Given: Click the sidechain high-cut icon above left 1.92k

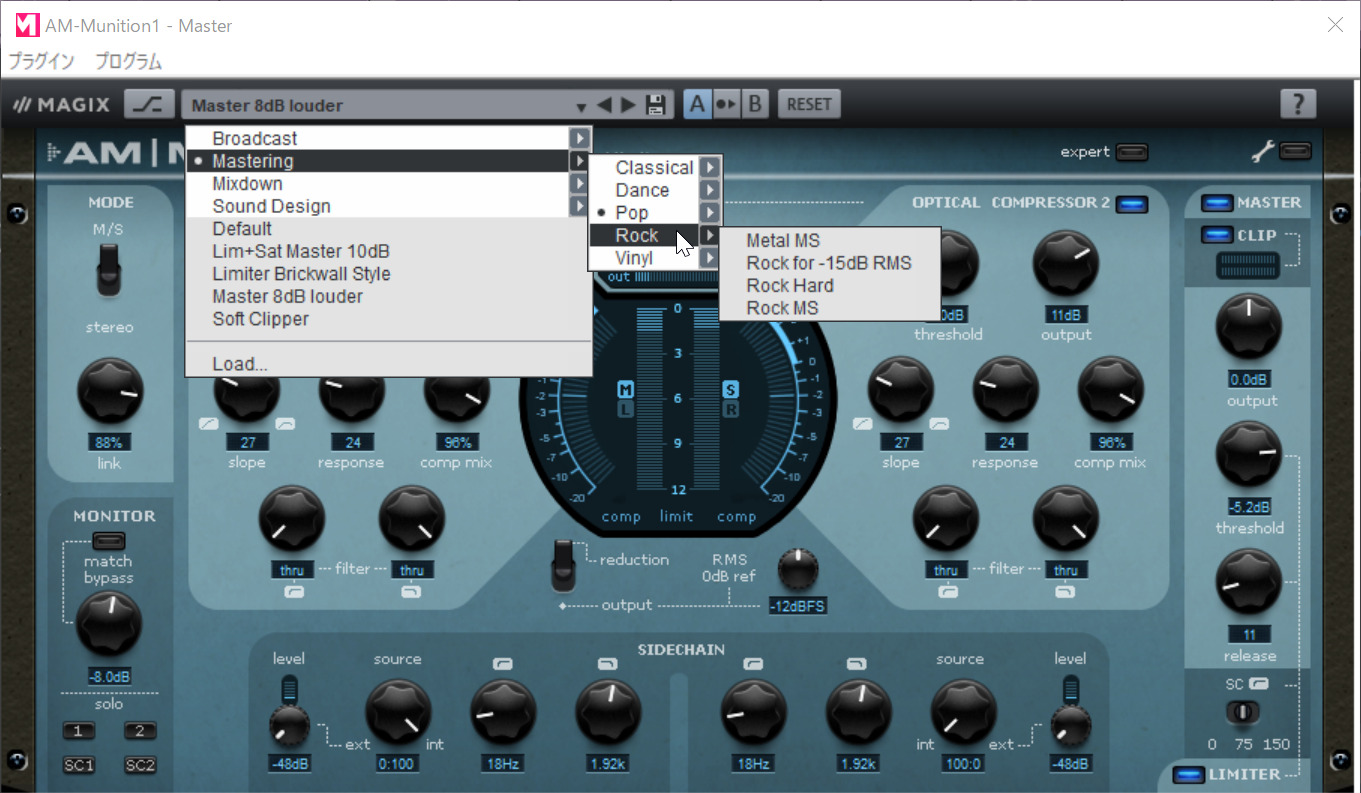Looking at the screenshot, I should [x=607, y=663].
